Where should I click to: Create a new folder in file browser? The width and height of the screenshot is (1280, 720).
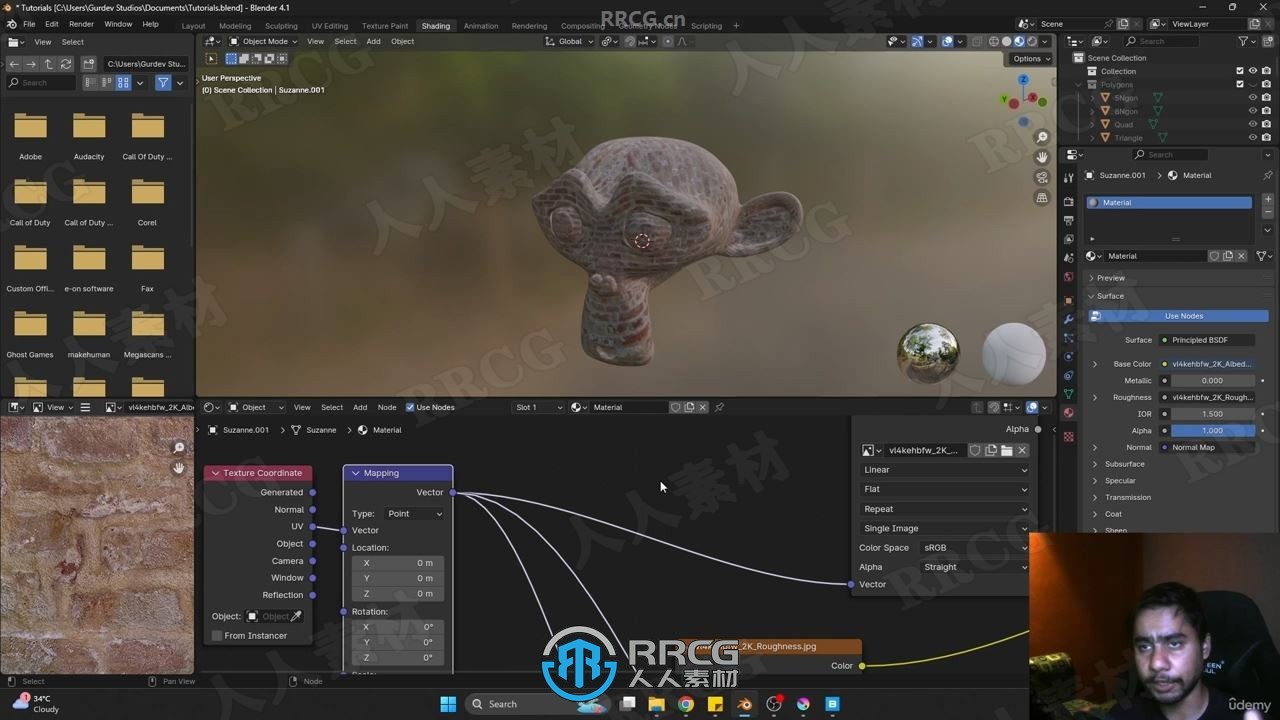[88, 63]
